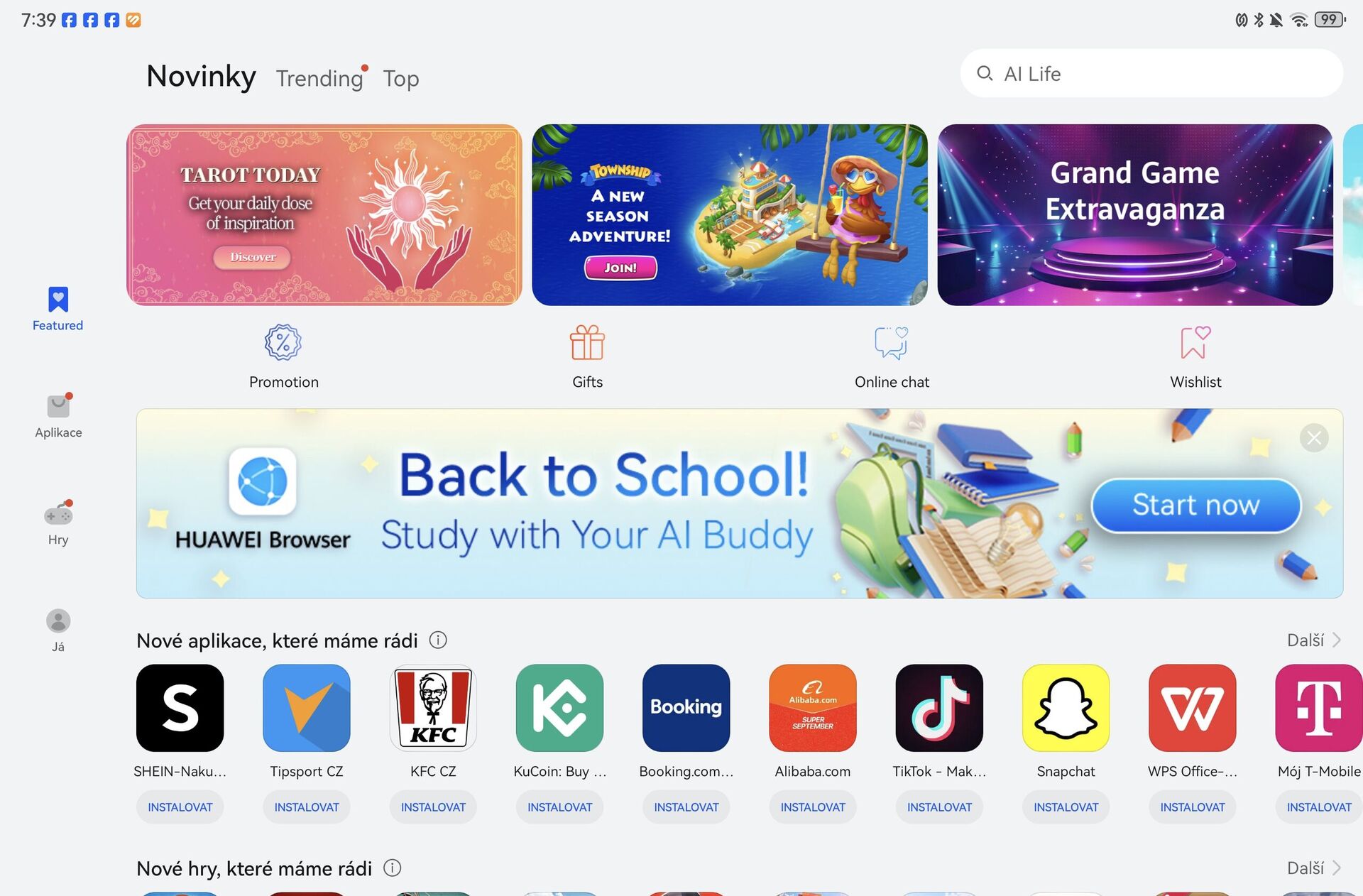Open the Gifts category
Screen dimensions: 1363x896
click(587, 355)
